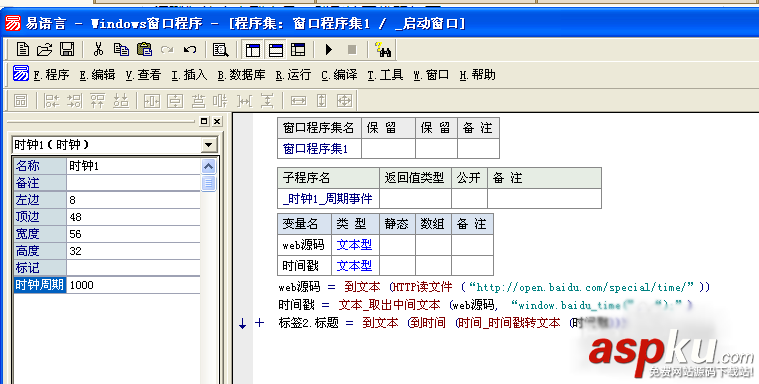Click the align-left-edges icon
759x384 pixels.
[51, 101]
